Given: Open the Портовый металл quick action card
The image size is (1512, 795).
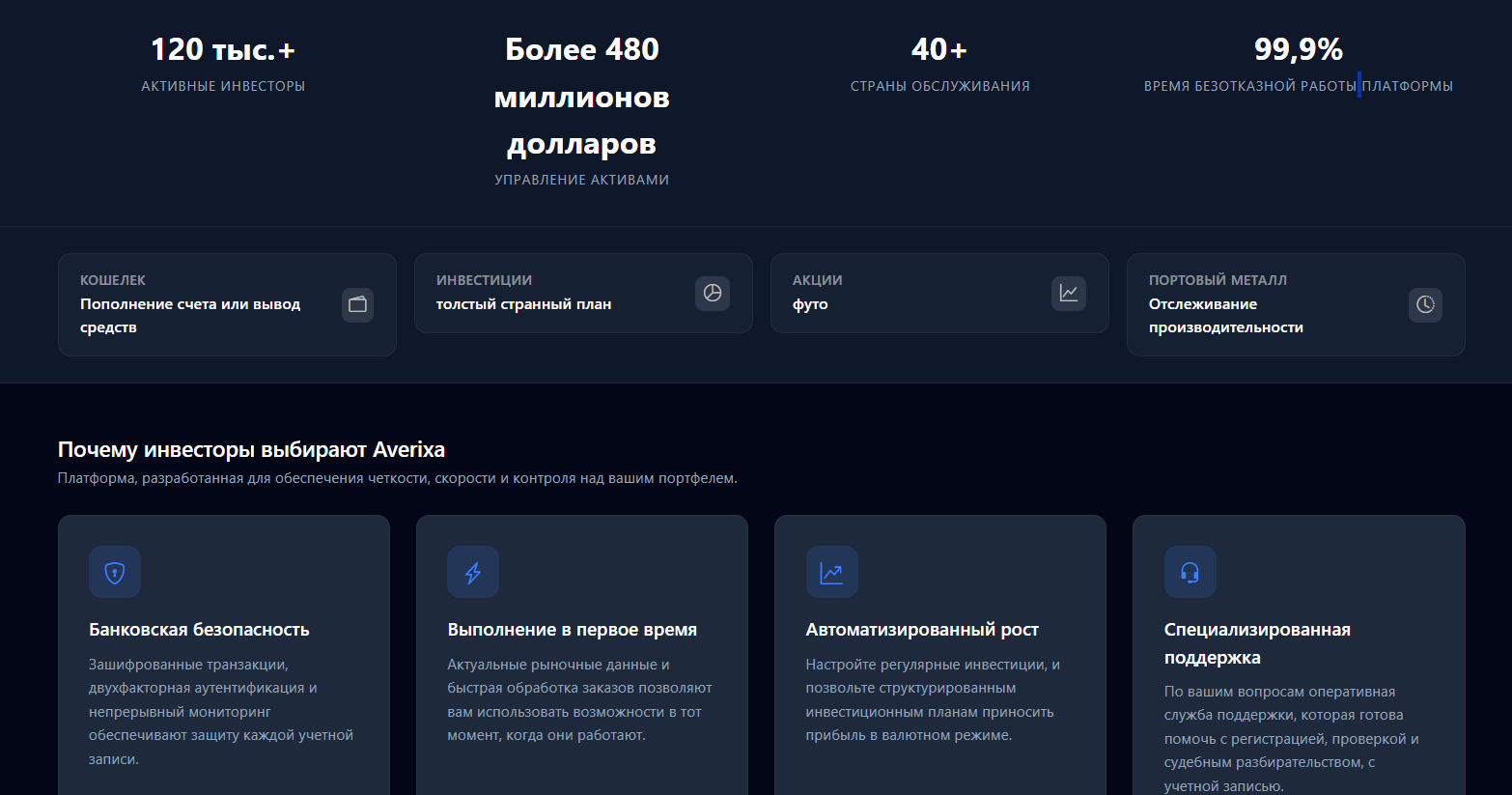Looking at the screenshot, I should [x=1296, y=304].
